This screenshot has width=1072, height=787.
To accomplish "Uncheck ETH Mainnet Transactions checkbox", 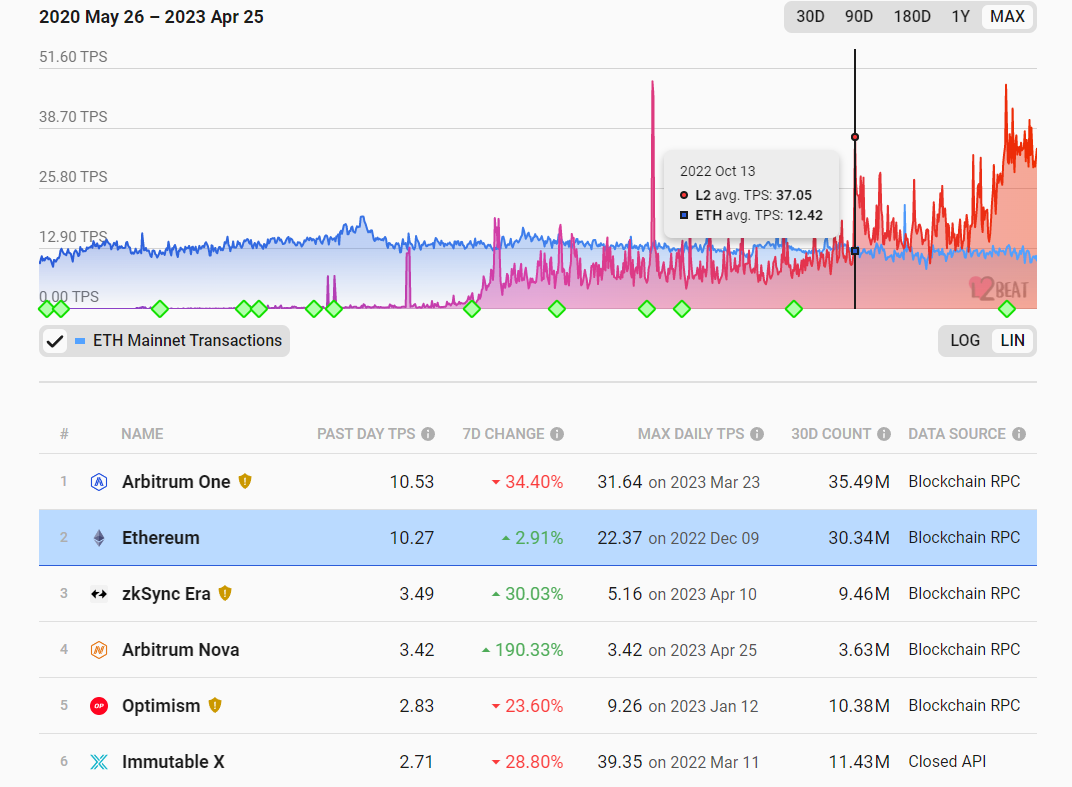I will click(55, 341).
